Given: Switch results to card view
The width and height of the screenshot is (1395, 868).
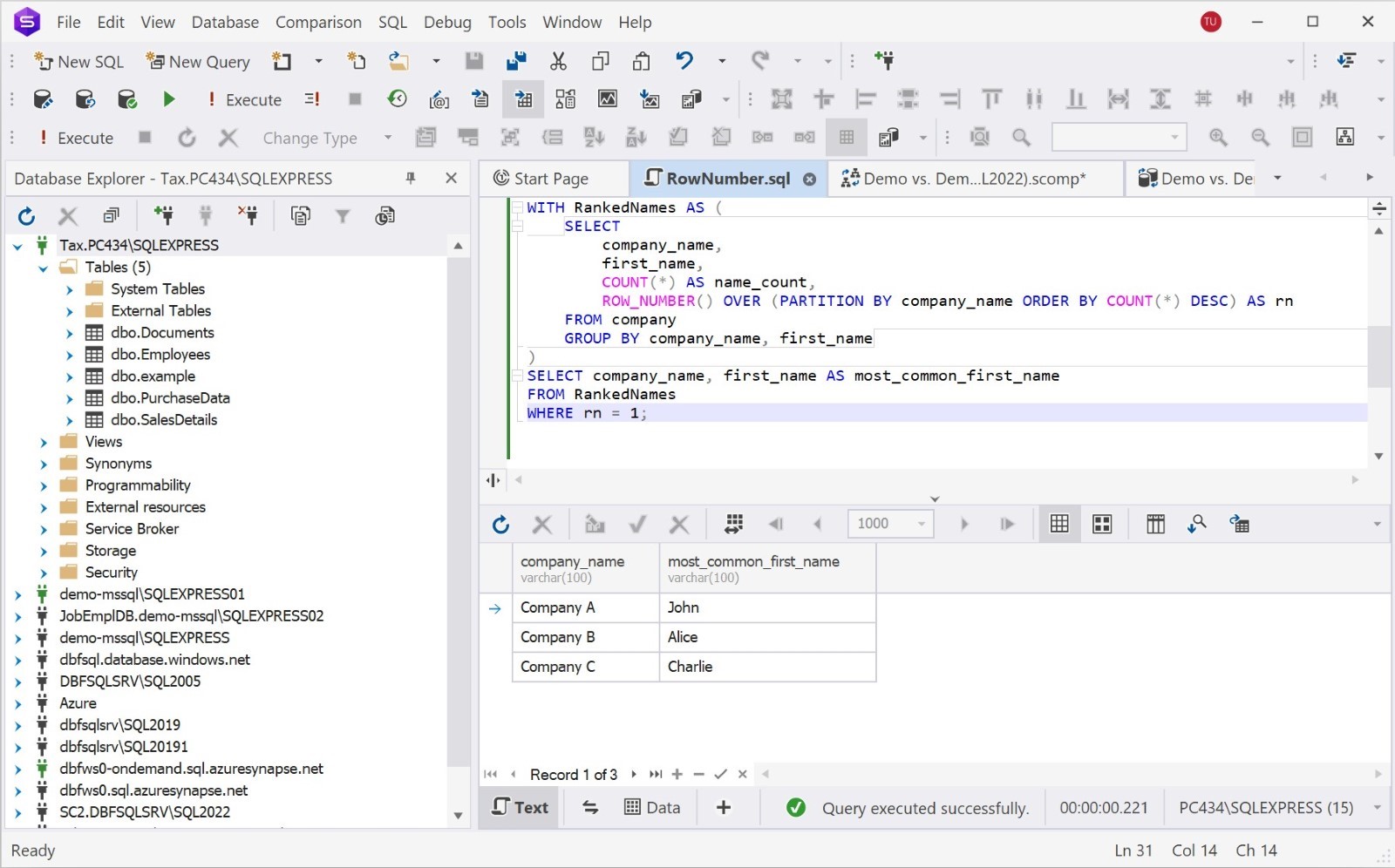Looking at the screenshot, I should 1102,524.
